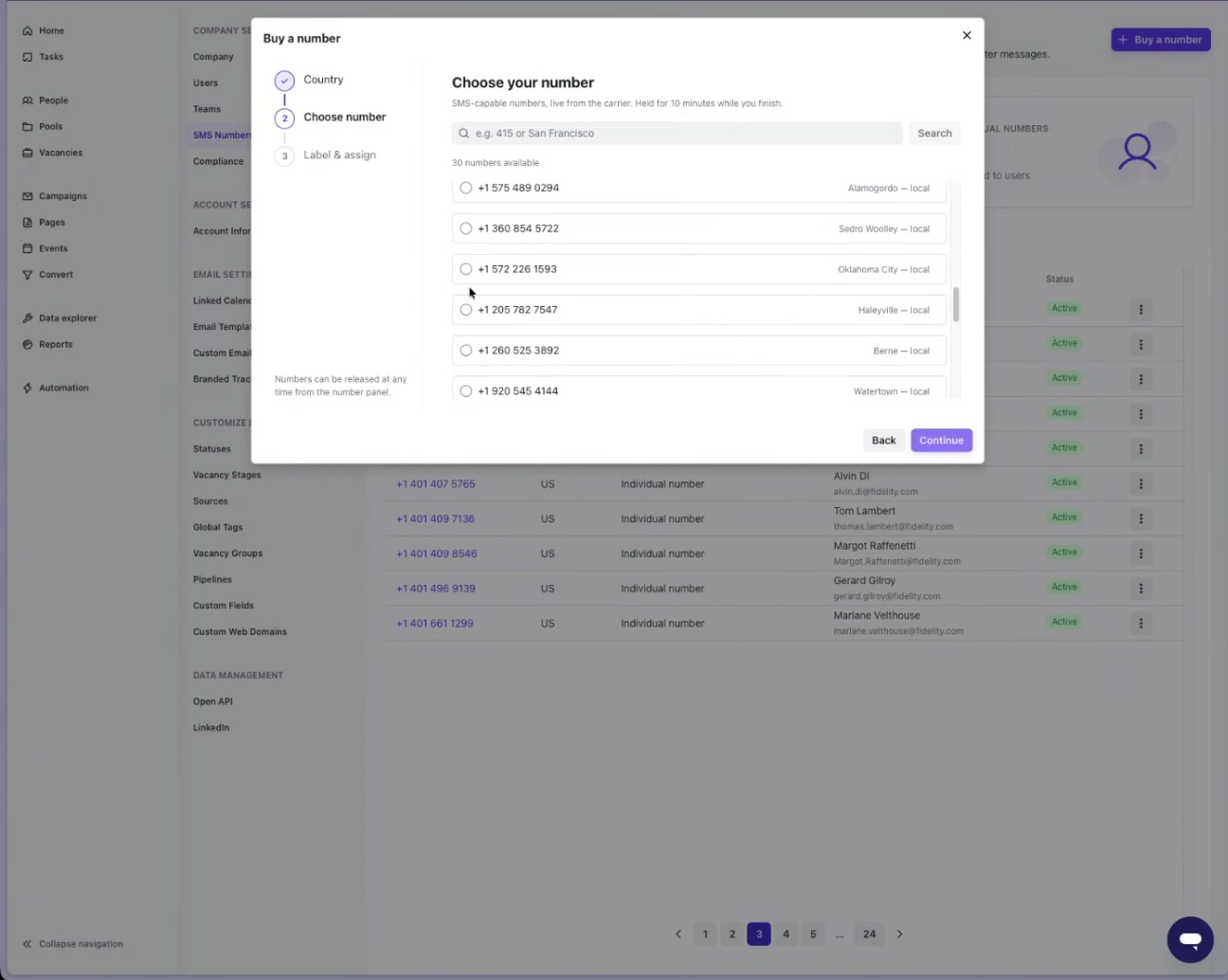The width and height of the screenshot is (1228, 980).
Task: Open the Home icon in sidebar
Action: (x=27, y=31)
